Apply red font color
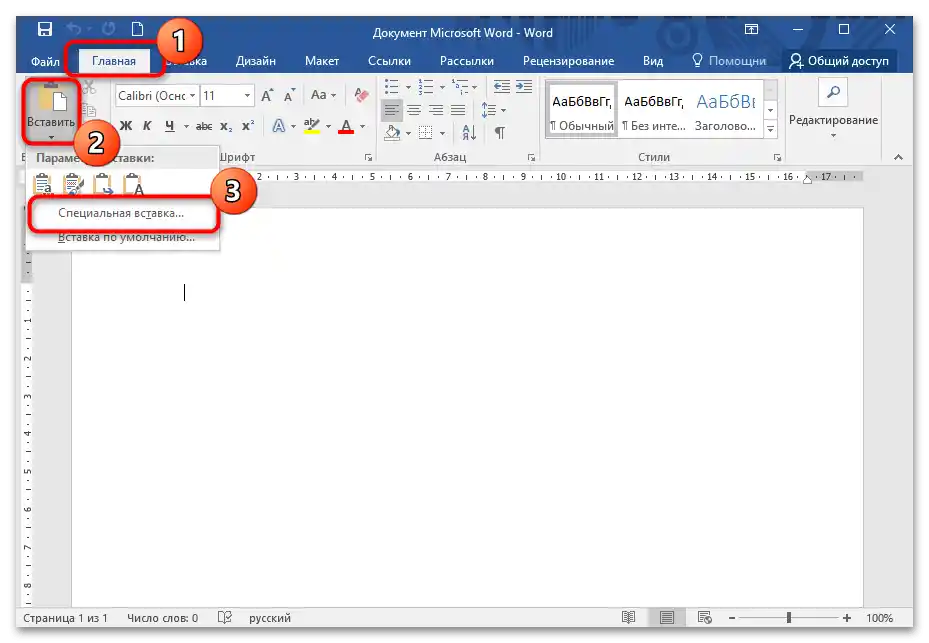 click(x=346, y=126)
